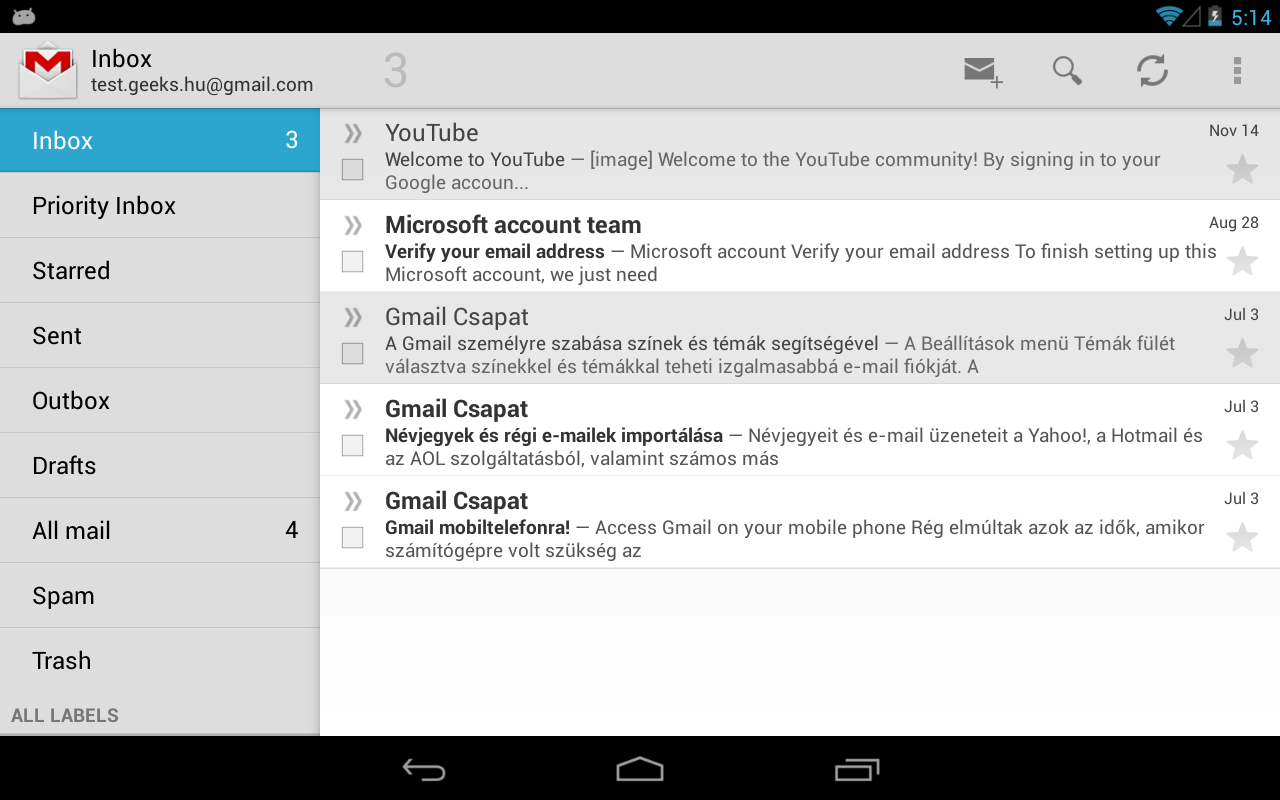Open Priority Inbox

[x=160, y=205]
